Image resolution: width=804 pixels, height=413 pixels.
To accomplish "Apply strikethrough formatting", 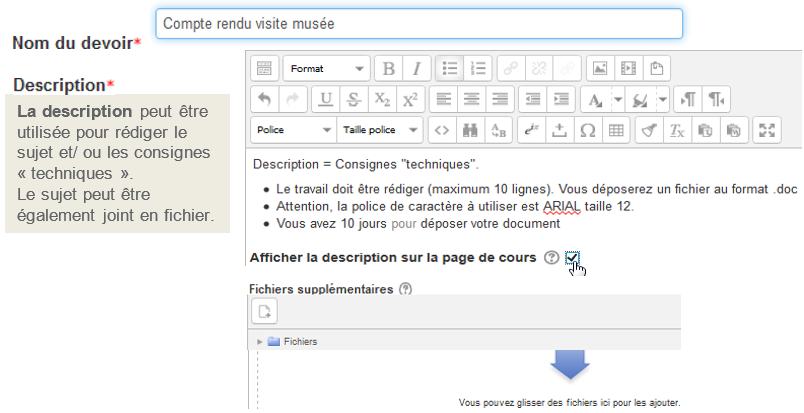I will pos(354,100).
